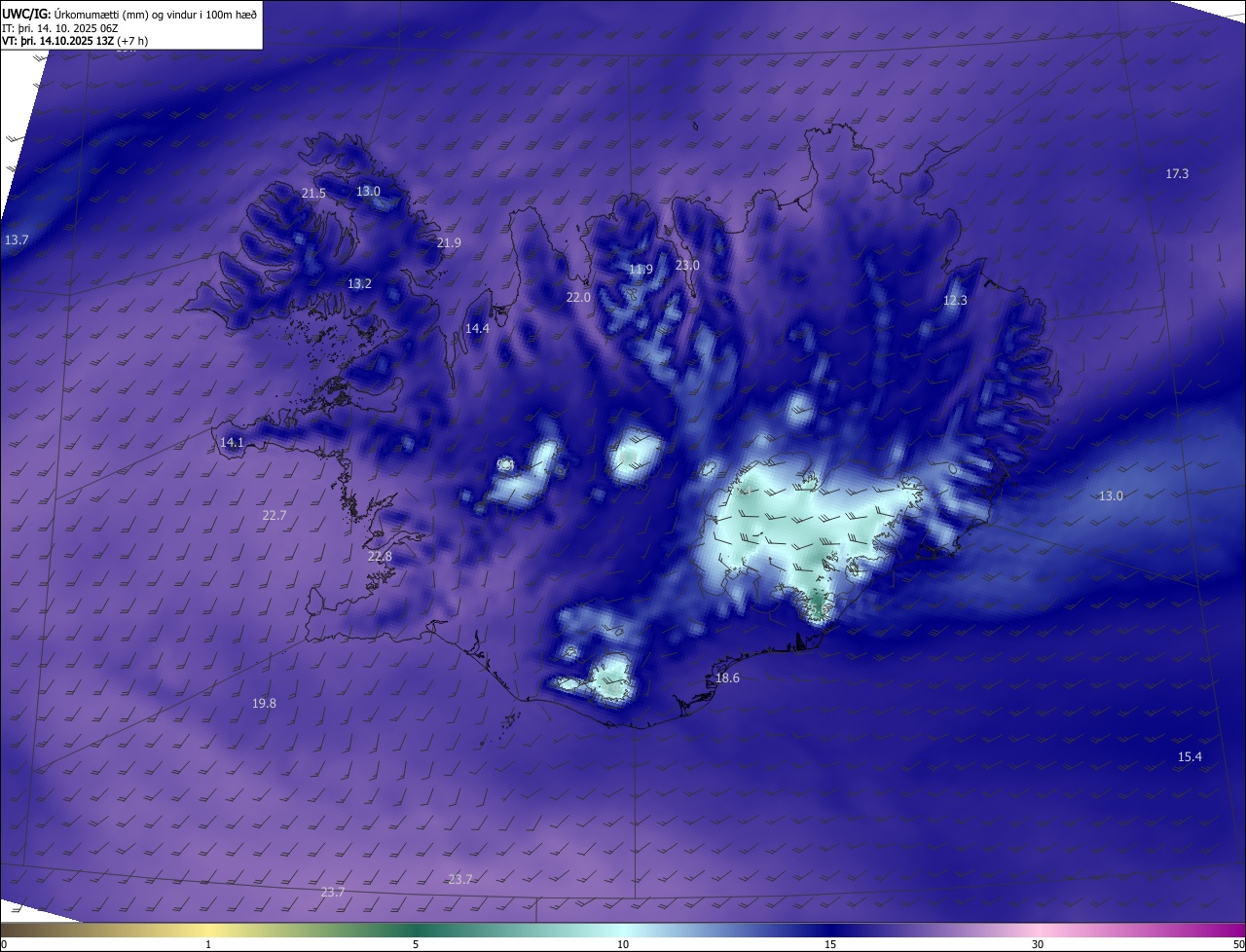Click the 30 tick on the colour scale
The image size is (1246, 952).
point(1038,944)
